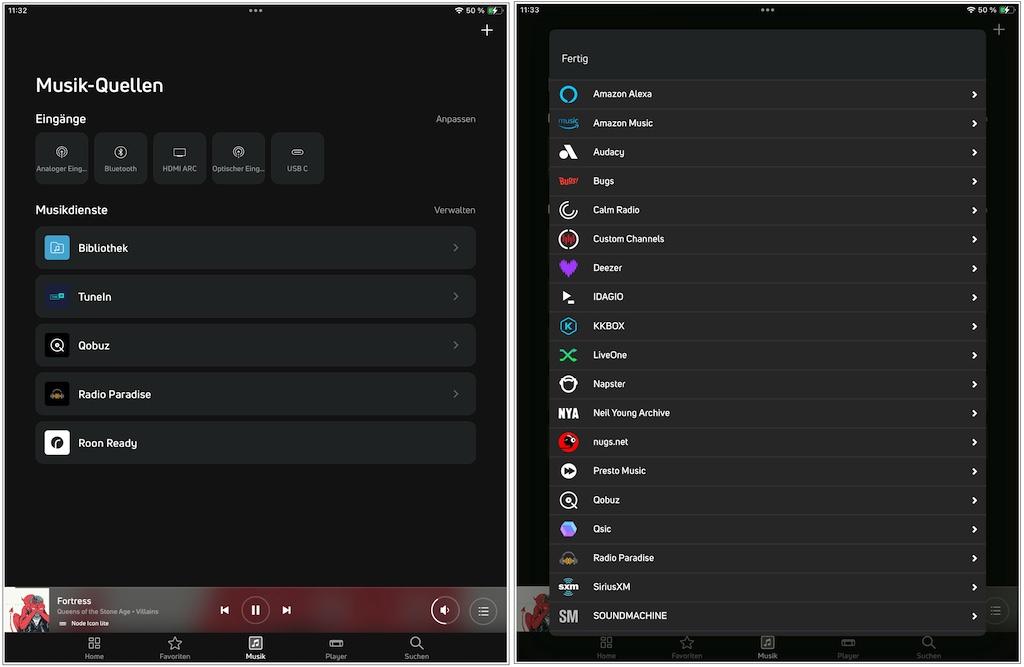
Task: Select the Analoger Eingang input tile
Action: click(x=61, y=158)
